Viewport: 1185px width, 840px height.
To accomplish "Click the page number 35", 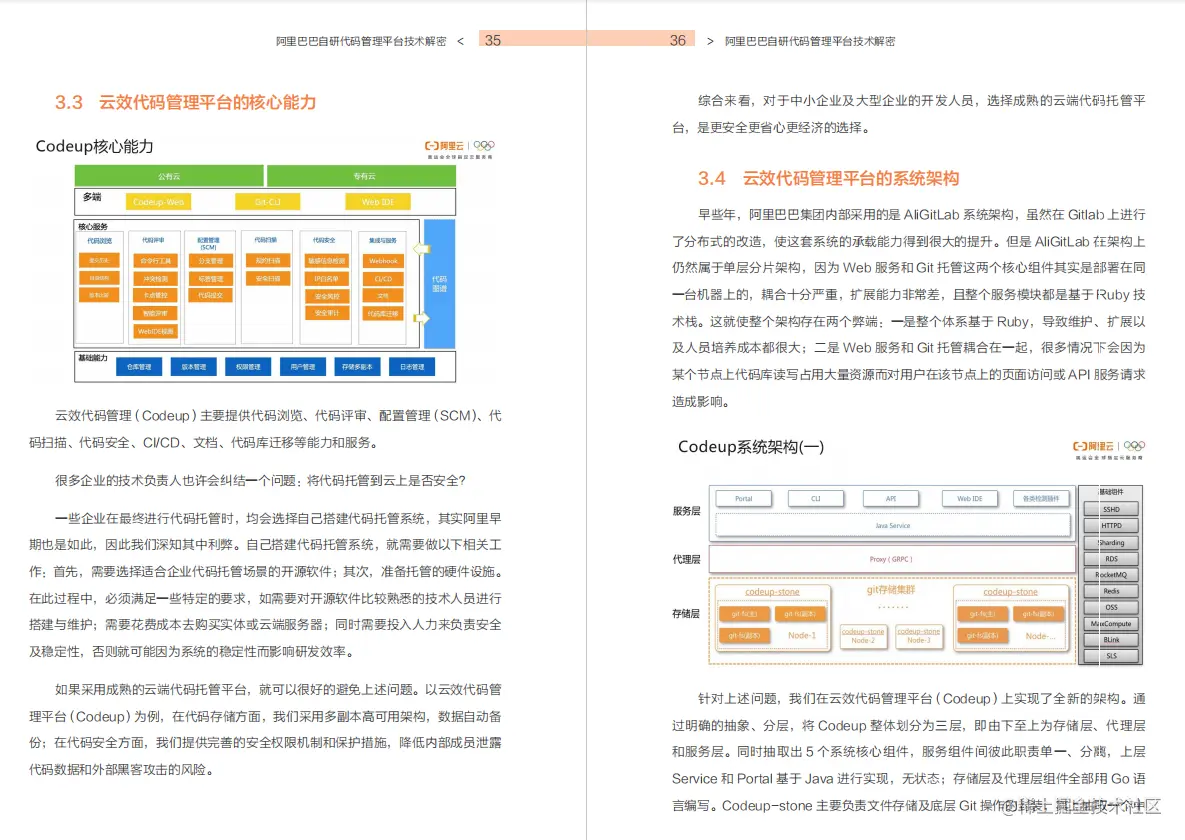I will (493, 41).
